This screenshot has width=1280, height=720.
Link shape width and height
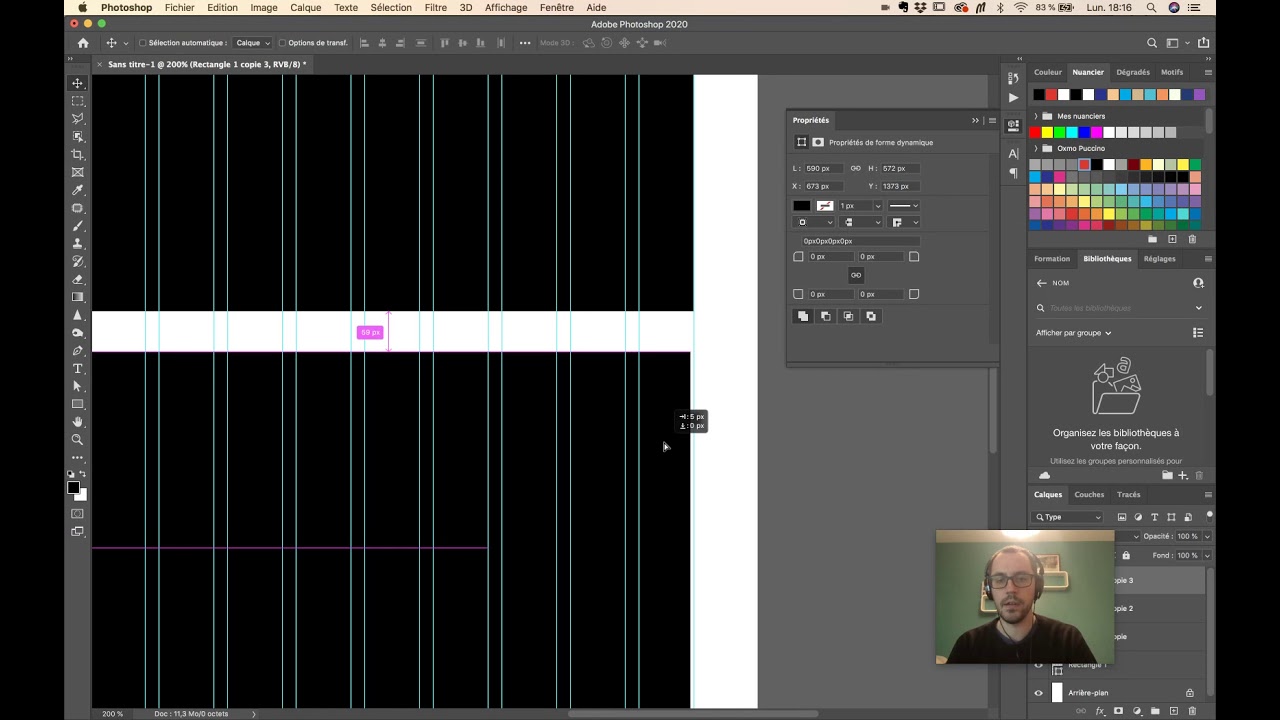855,168
